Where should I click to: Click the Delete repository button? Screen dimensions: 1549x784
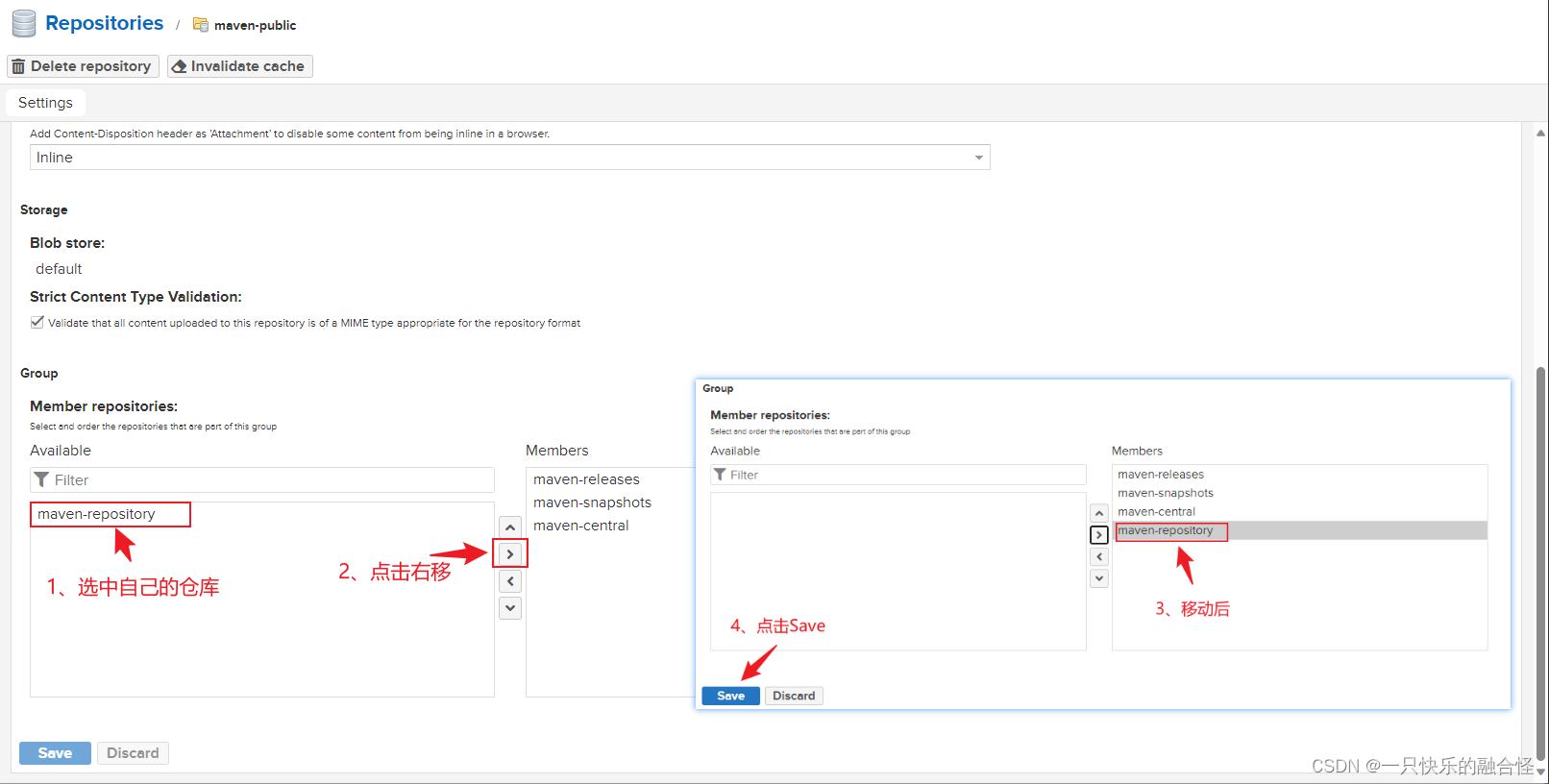(83, 66)
